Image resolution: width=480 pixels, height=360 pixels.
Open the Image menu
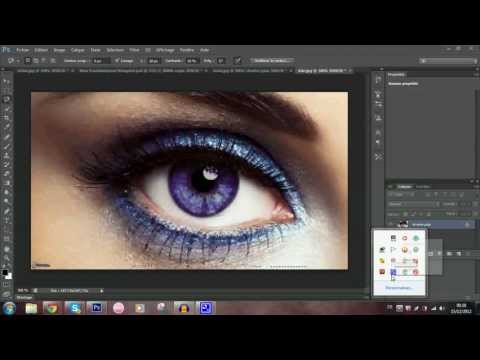coord(60,50)
